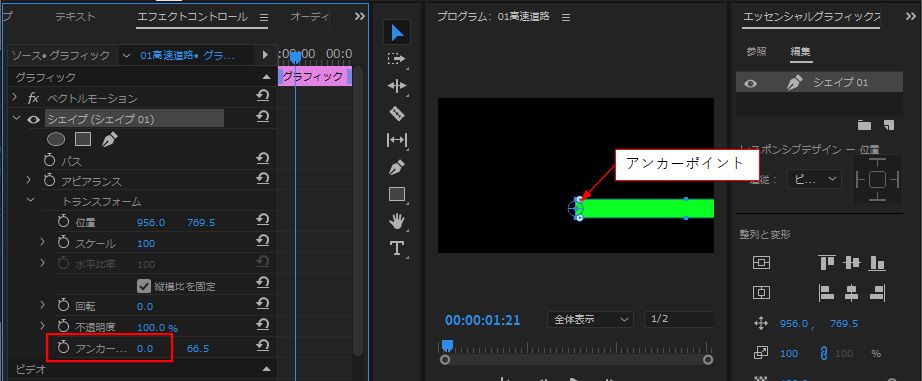Screen dimensions: 922x381
Task: Hide シェイプ 01 layer in Essential Graphics
Action: click(x=750, y=83)
